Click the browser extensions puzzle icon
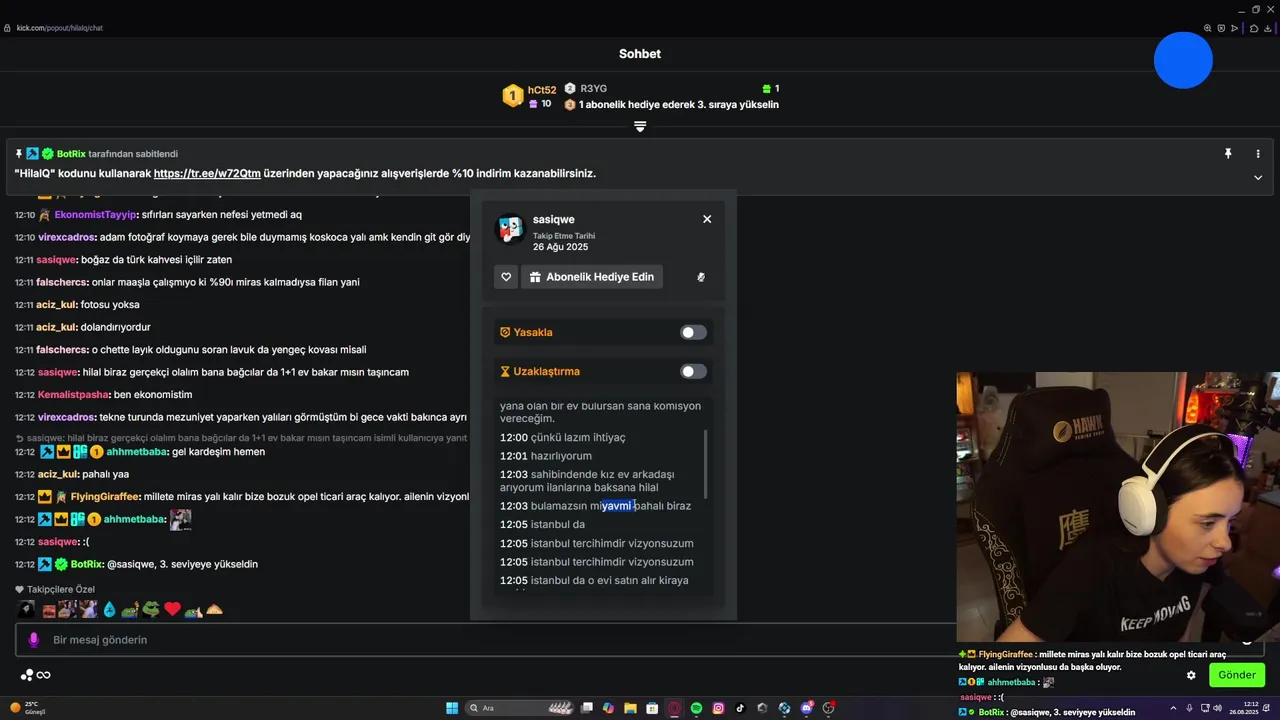The image size is (1280, 720). (x=1255, y=28)
